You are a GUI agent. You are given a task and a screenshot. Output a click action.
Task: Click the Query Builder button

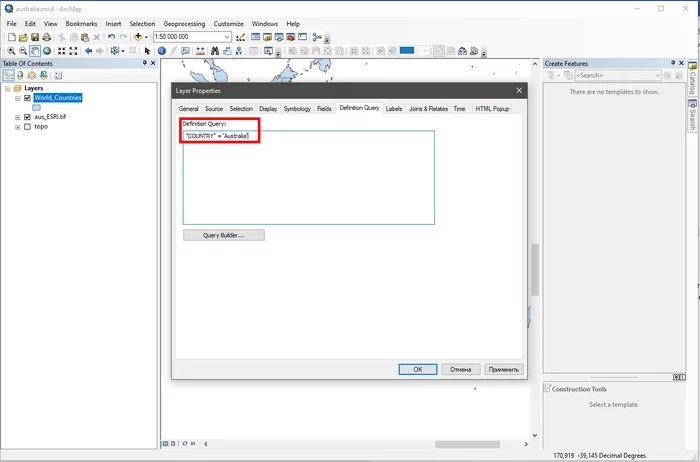pyautogui.click(x=224, y=235)
